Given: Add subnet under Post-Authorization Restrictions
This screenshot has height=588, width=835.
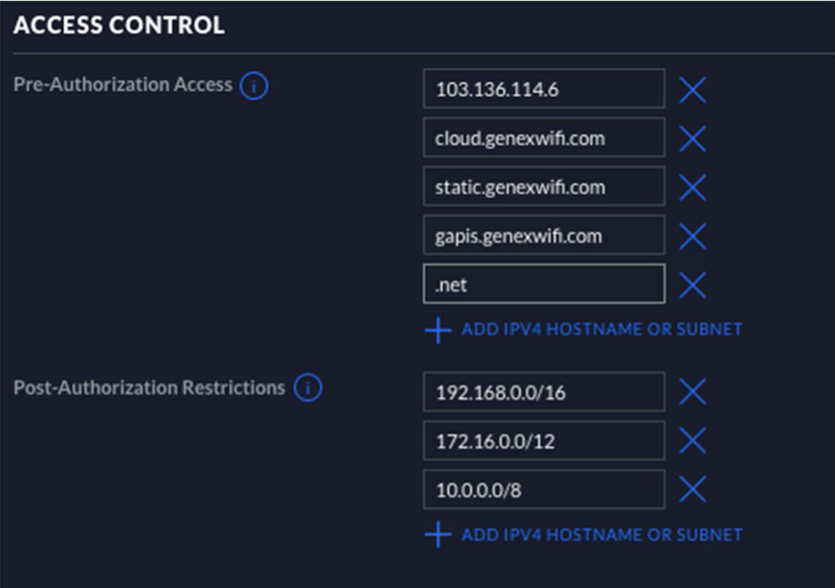Looking at the screenshot, I should point(583,534).
